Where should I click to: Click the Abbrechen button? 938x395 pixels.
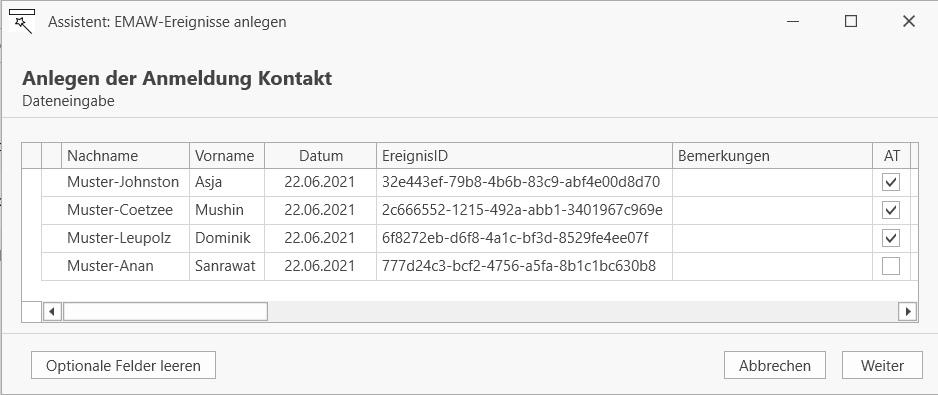(x=775, y=365)
